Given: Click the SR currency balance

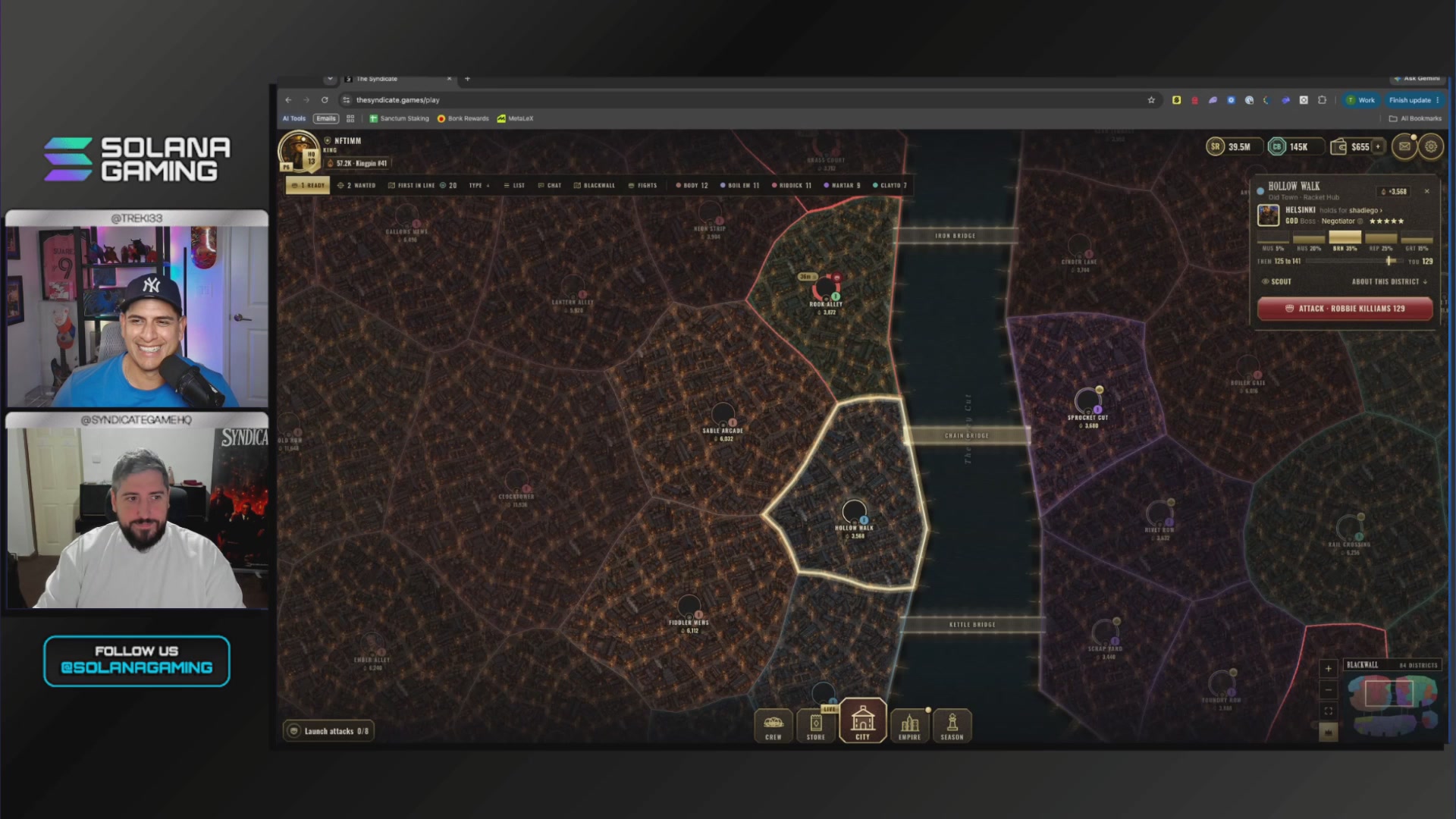Looking at the screenshot, I should [1233, 146].
